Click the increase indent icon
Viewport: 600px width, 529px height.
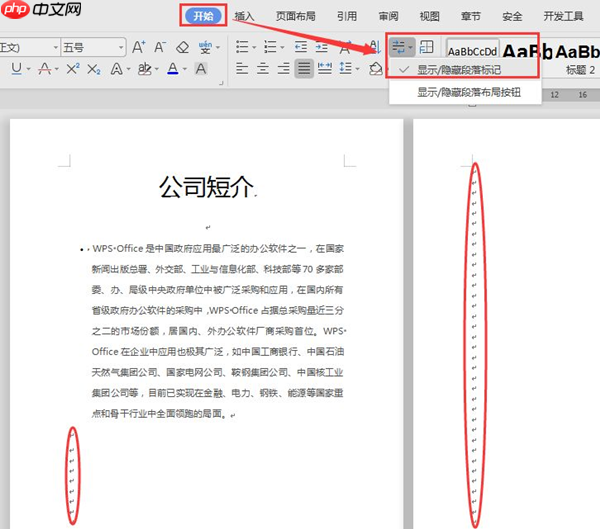[322, 47]
